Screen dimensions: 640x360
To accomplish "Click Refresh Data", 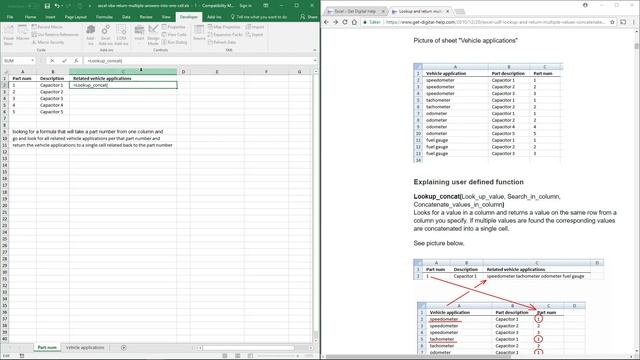I will pyautogui.click(x=222, y=42).
